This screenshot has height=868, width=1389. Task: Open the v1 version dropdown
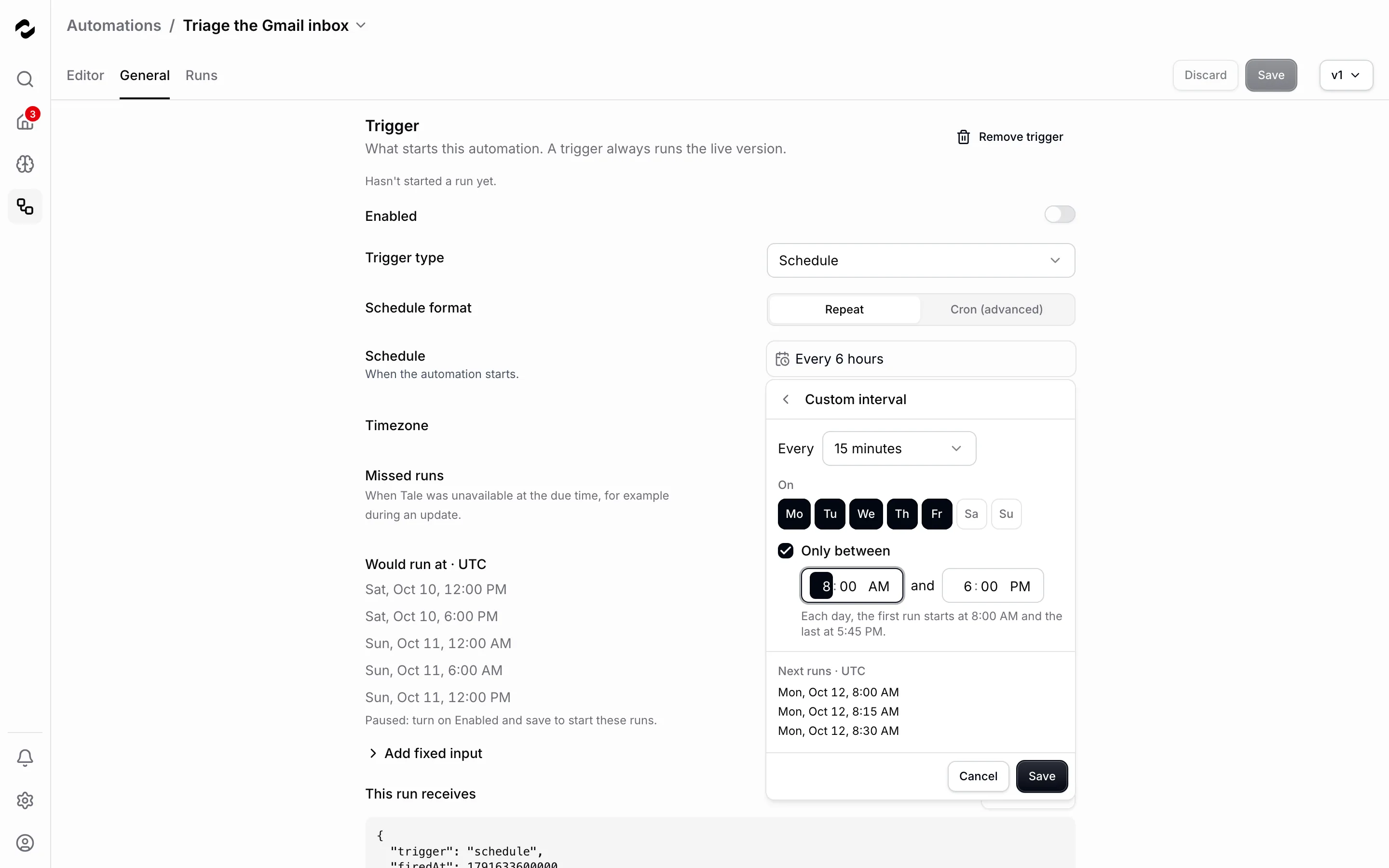tap(1346, 75)
